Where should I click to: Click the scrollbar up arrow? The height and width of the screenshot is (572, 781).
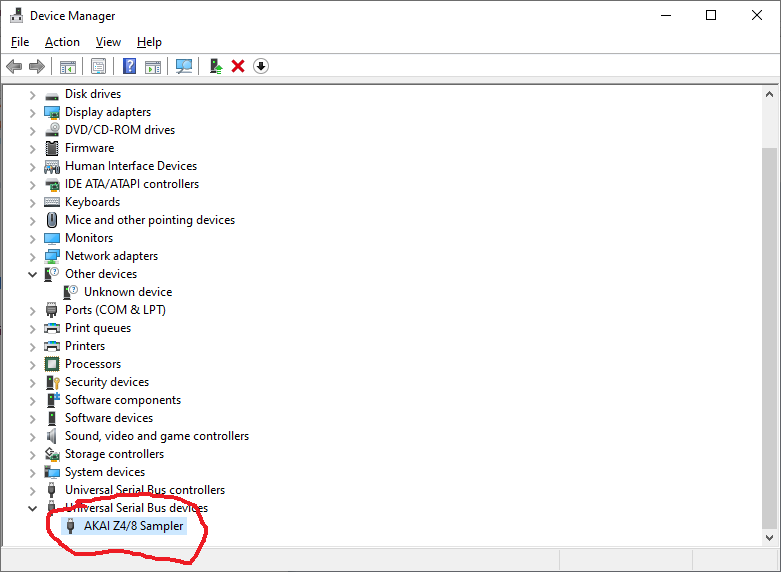coord(769,94)
